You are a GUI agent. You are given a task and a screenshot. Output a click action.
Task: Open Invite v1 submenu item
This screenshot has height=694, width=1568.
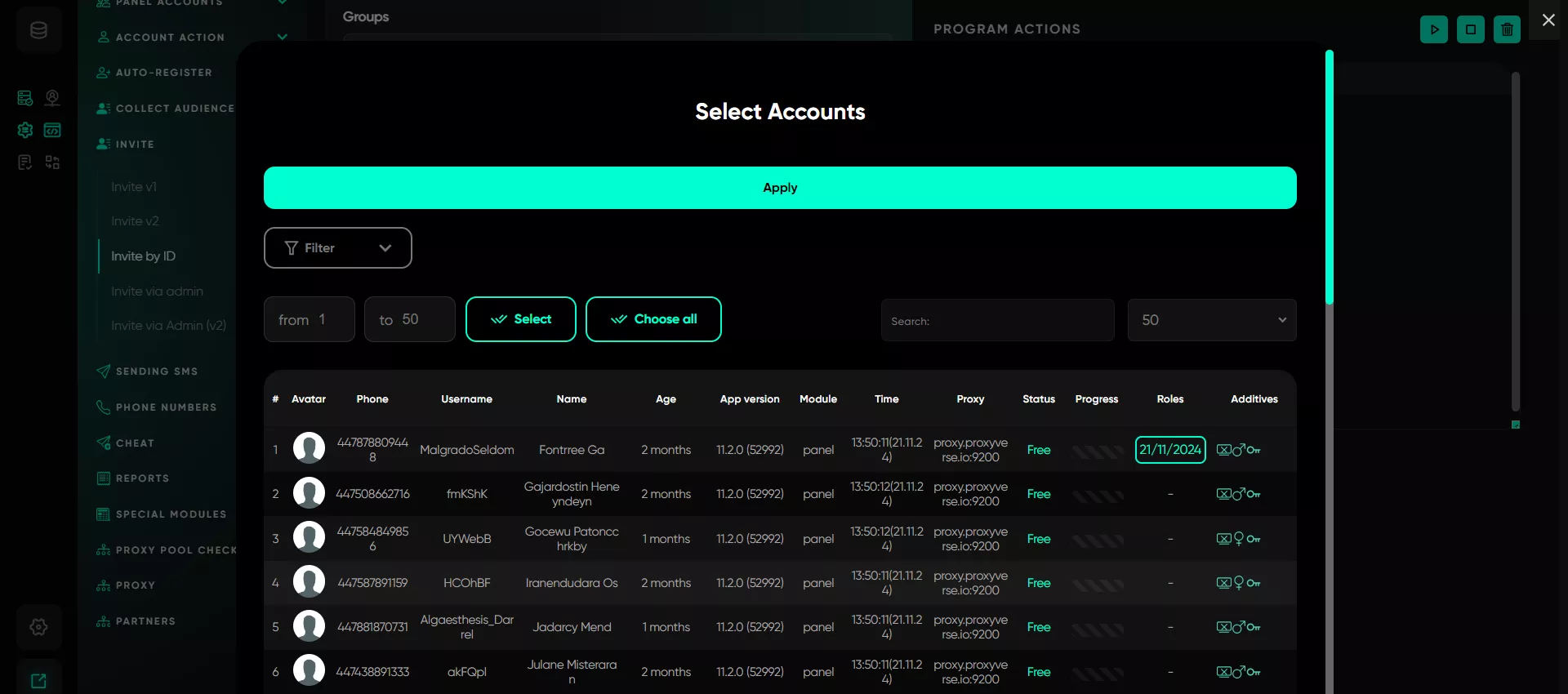point(134,187)
